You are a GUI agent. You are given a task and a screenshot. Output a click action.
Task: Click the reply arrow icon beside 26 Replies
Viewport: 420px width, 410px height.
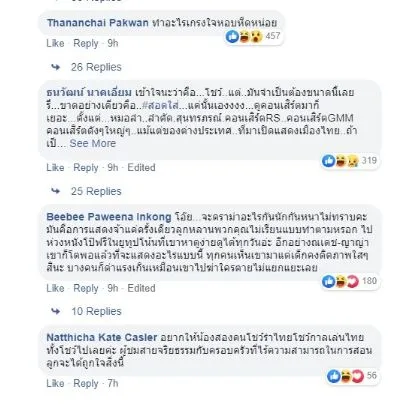(x=56, y=67)
